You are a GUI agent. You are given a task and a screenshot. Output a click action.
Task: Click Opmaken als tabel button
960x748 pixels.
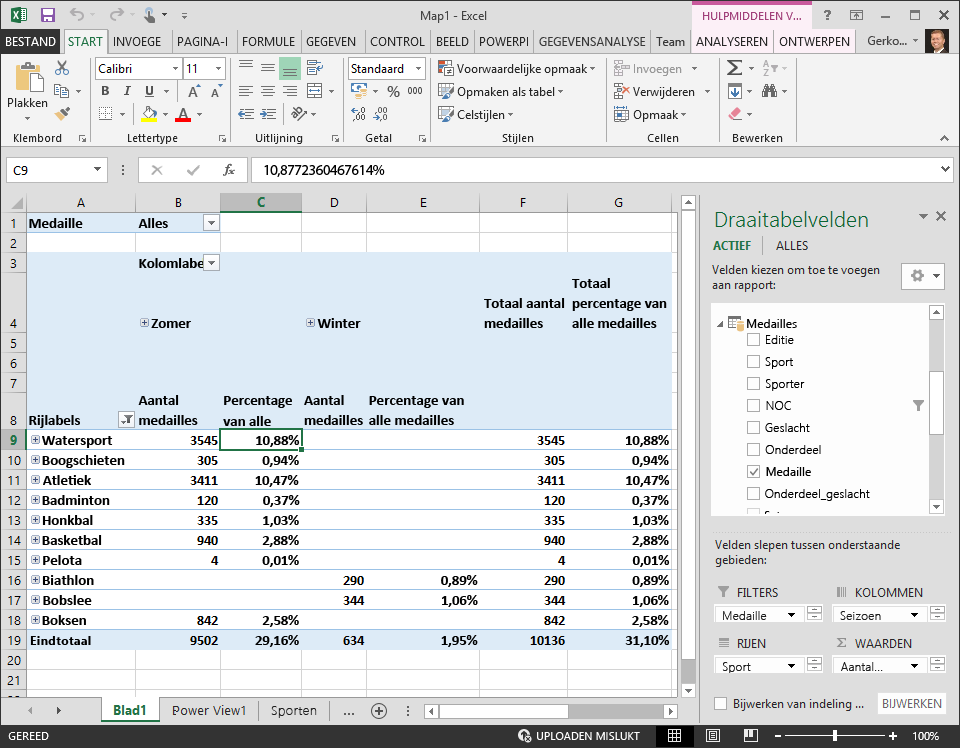pos(501,92)
